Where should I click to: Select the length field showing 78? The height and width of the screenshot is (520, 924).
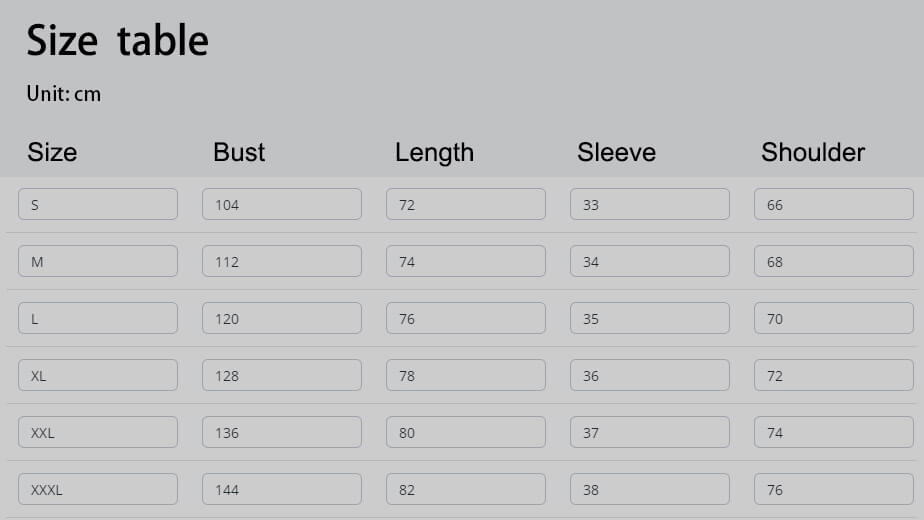point(466,375)
